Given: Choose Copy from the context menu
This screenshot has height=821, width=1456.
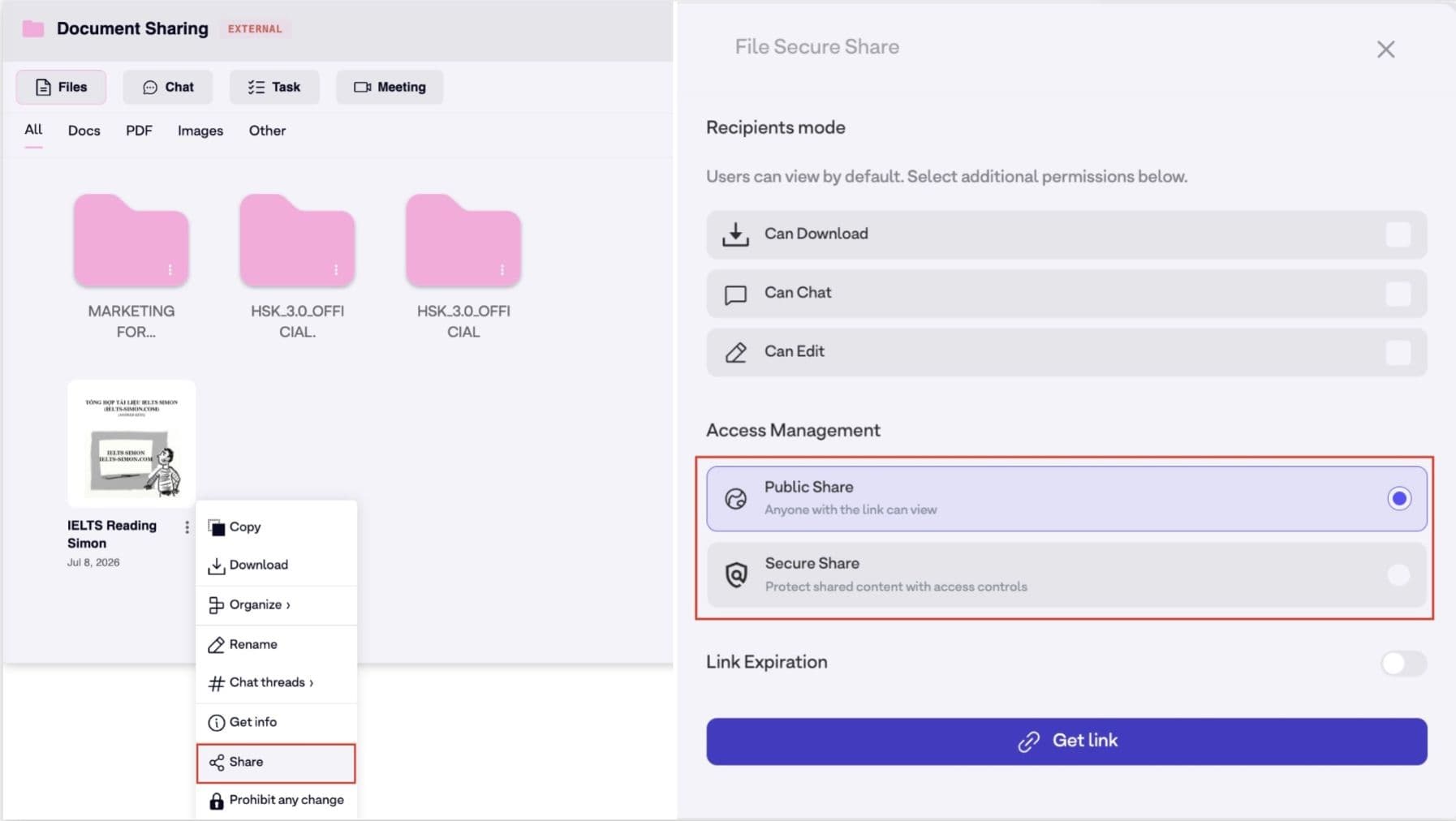Looking at the screenshot, I should click(x=276, y=527).
